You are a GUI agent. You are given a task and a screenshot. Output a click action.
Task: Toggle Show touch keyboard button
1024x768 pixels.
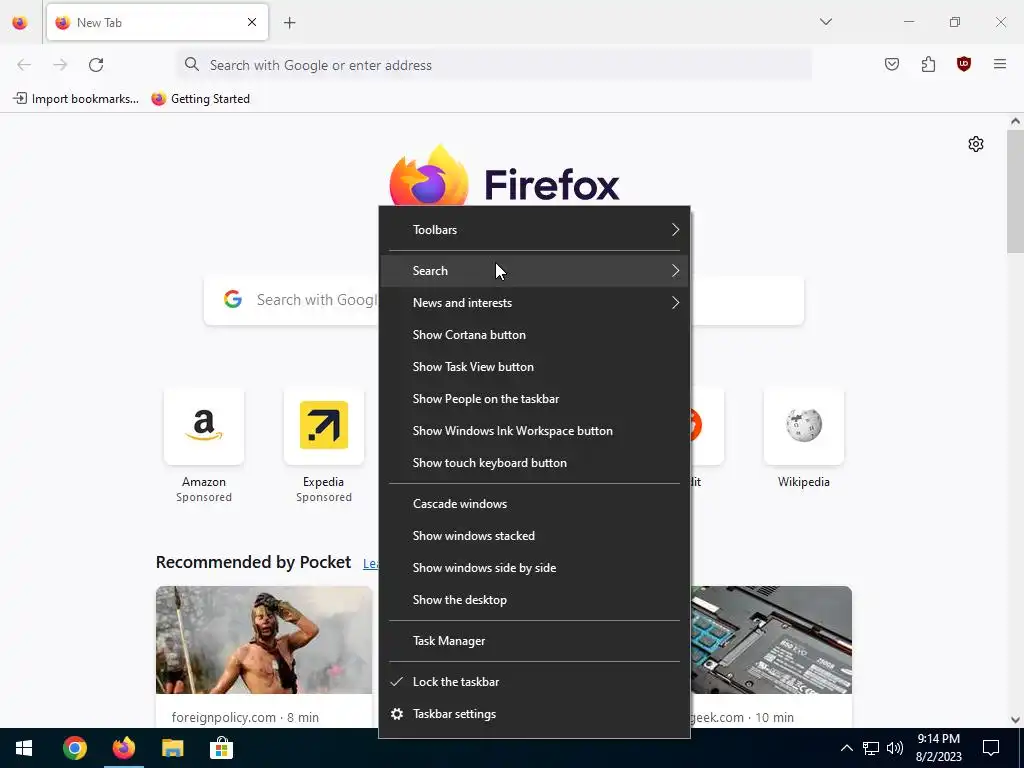534,462
